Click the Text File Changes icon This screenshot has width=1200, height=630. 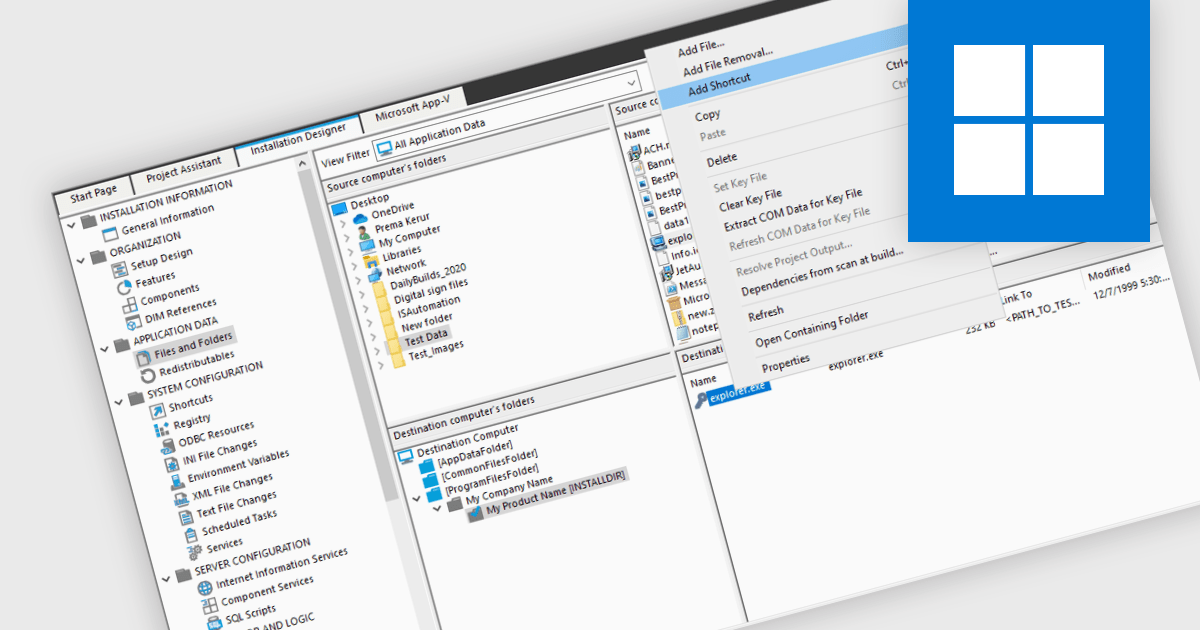coord(185,517)
